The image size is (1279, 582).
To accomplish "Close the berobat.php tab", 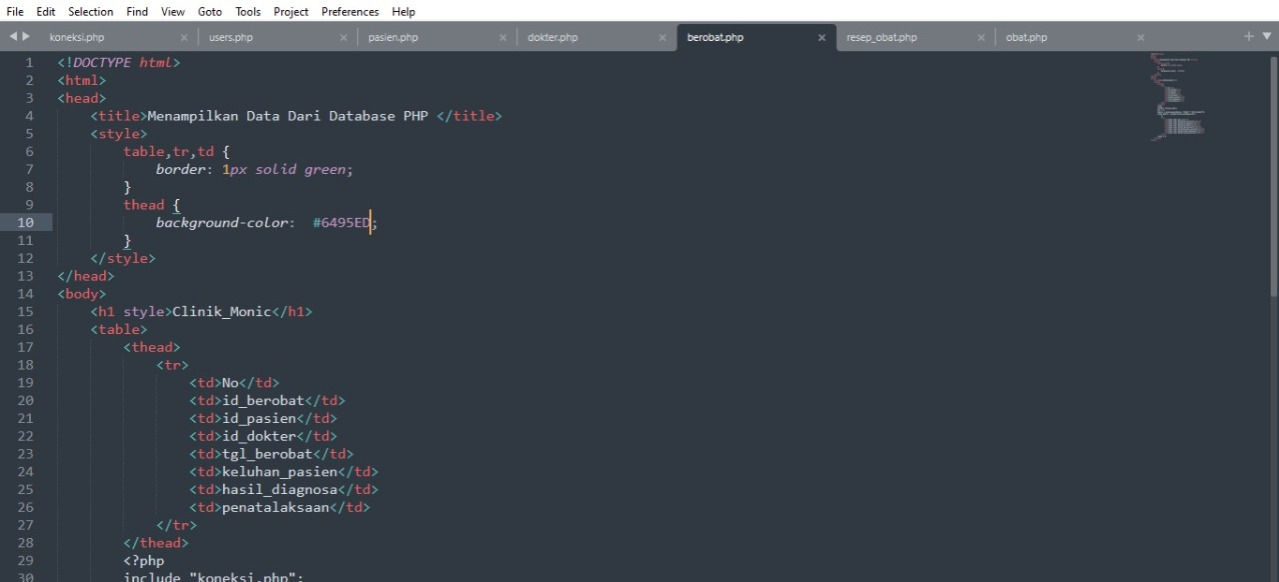I will tap(822, 38).
